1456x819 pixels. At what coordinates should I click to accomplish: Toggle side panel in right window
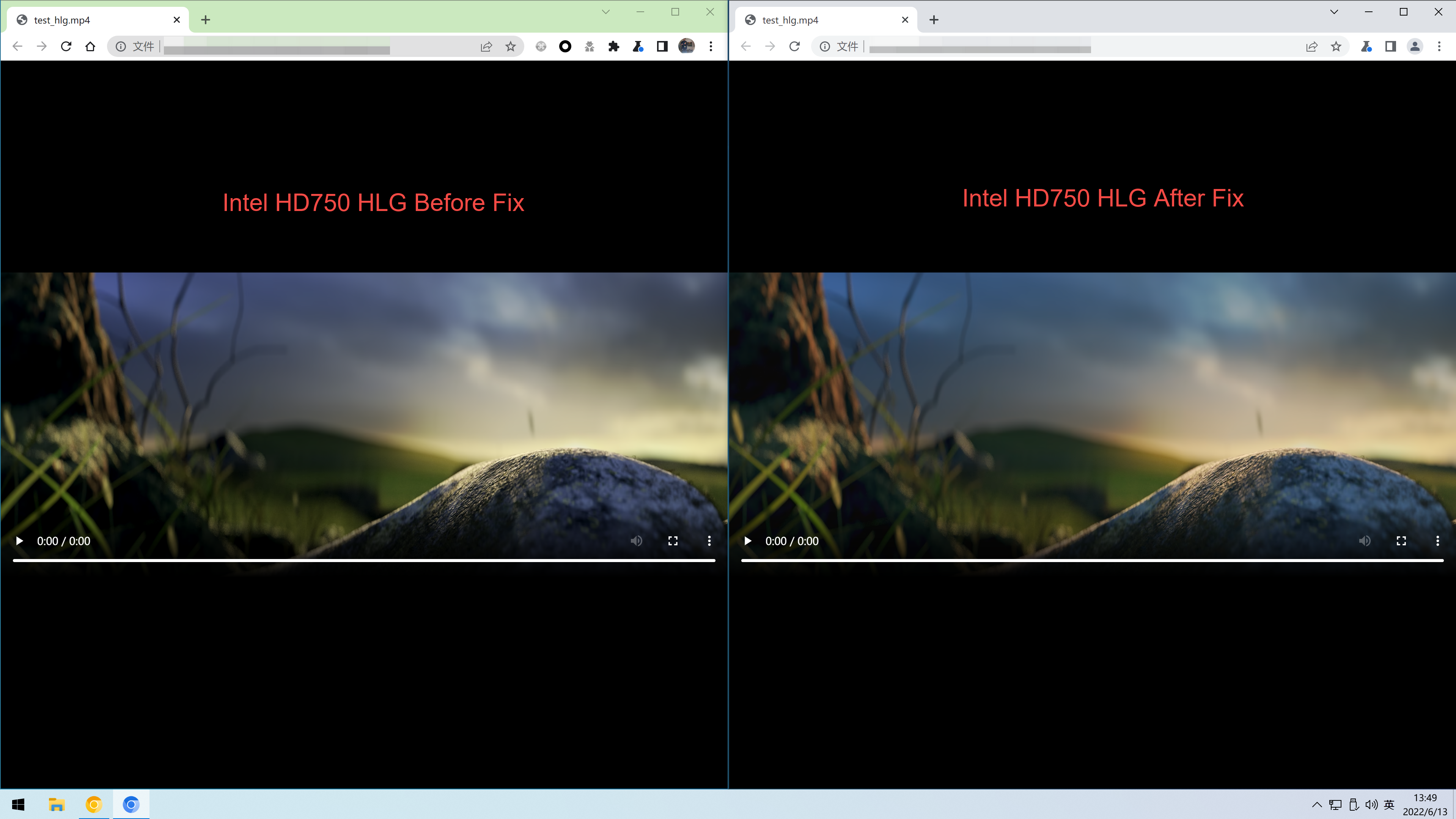1391,46
